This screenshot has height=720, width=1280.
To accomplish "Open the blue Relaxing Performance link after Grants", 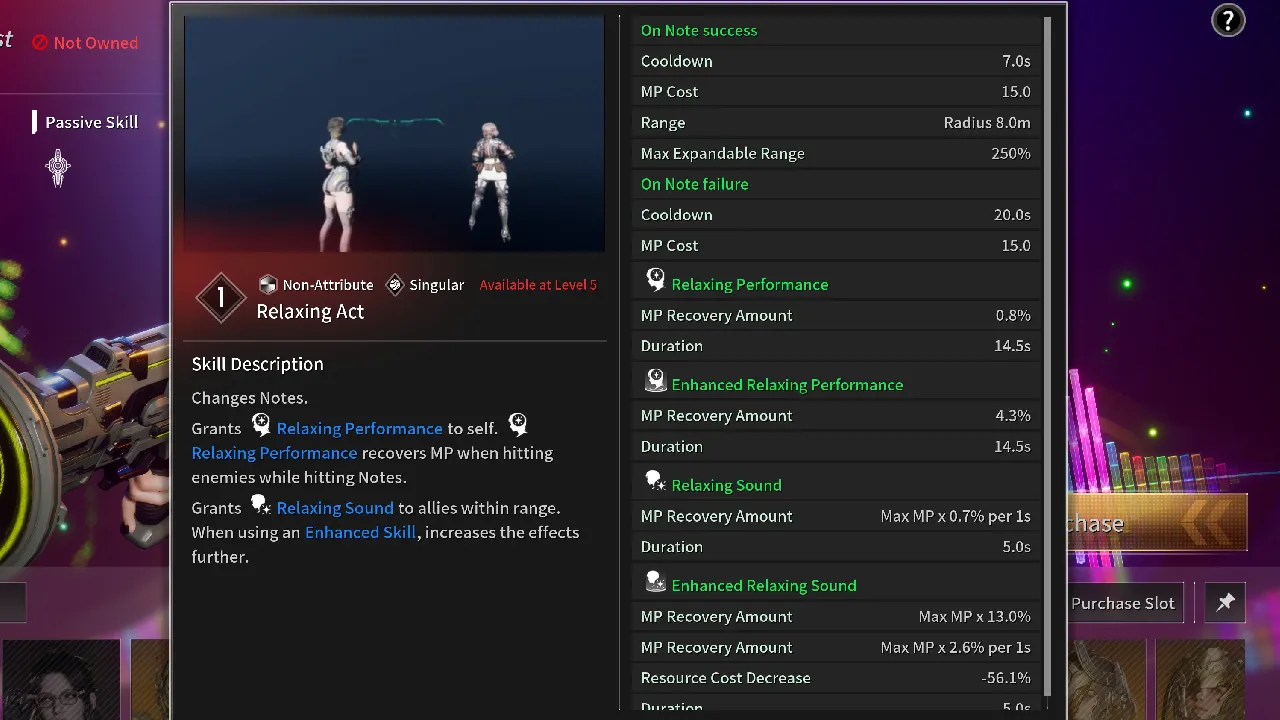I will 359,428.
